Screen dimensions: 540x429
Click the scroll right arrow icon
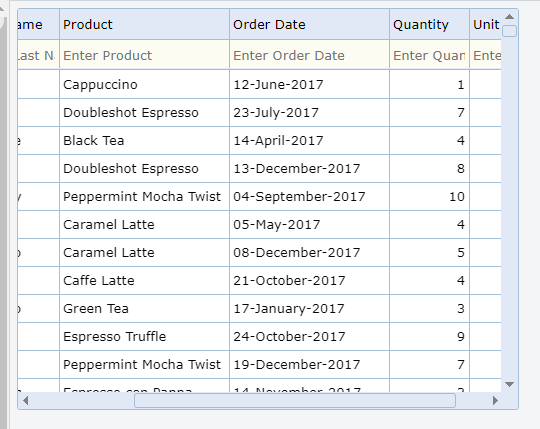(x=495, y=400)
